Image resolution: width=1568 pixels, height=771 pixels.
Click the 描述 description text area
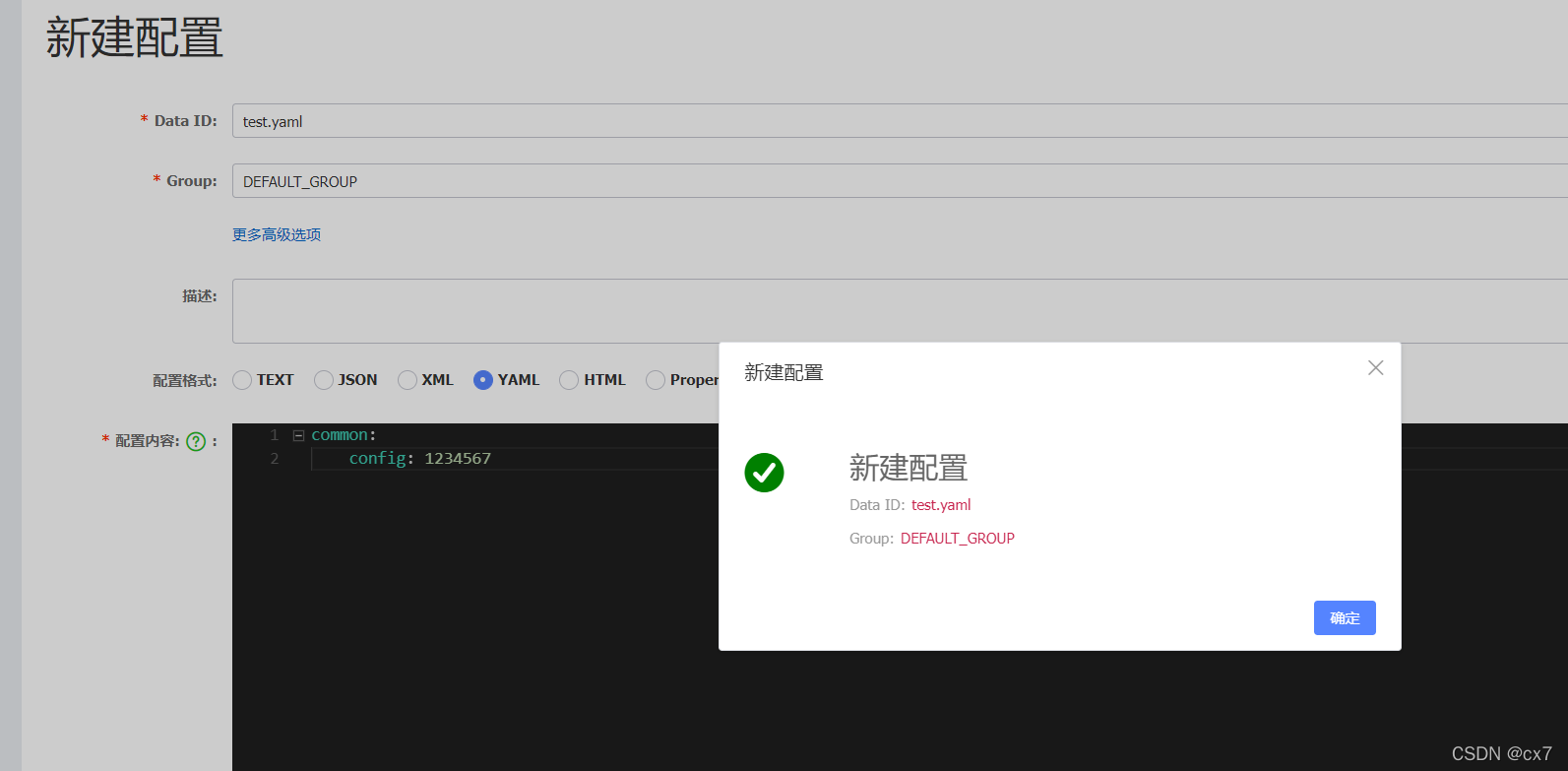click(x=900, y=311)
